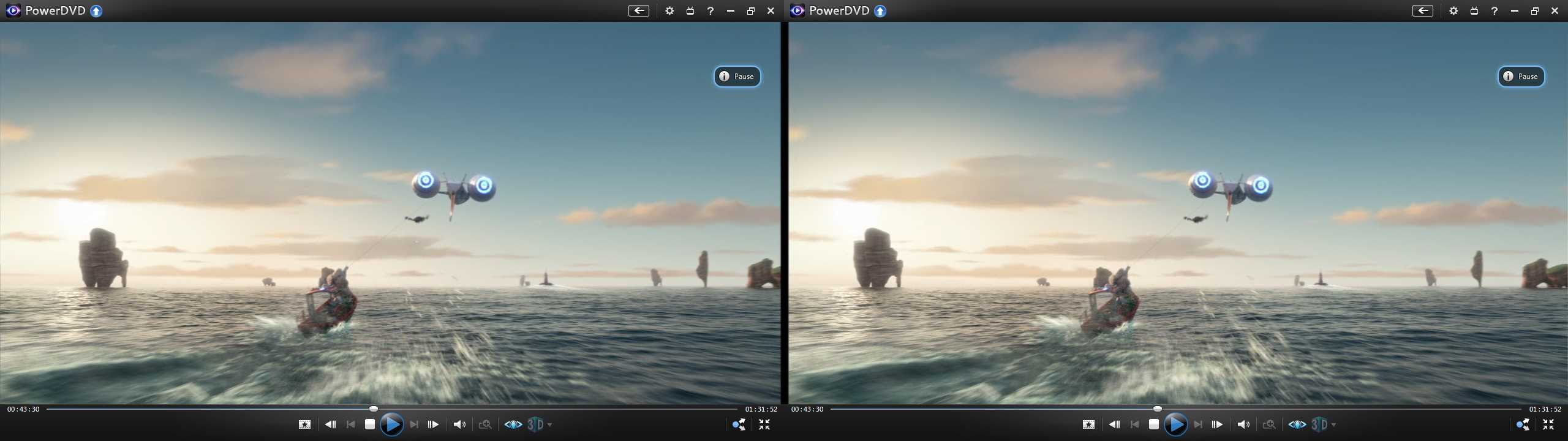
Task: Click Play in the left PowerDVD window
Action: tap(391, 424)
